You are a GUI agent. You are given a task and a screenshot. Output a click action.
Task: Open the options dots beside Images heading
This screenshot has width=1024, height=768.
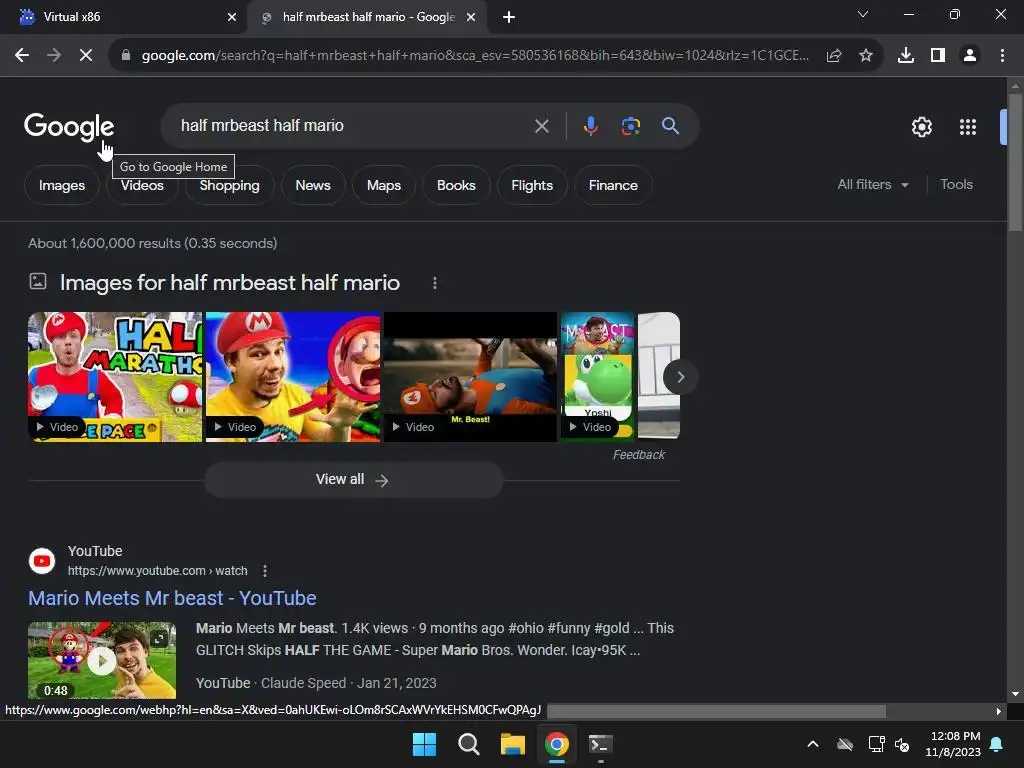click(435, 283)
